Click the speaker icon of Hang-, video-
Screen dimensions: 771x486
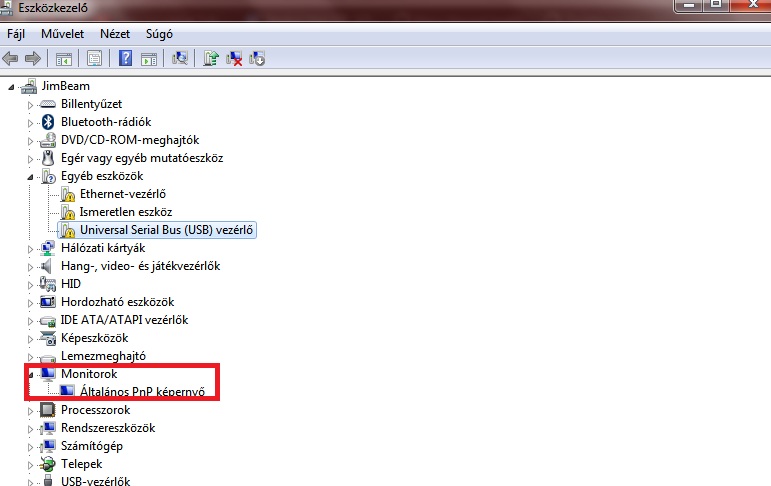pos(47,266)
